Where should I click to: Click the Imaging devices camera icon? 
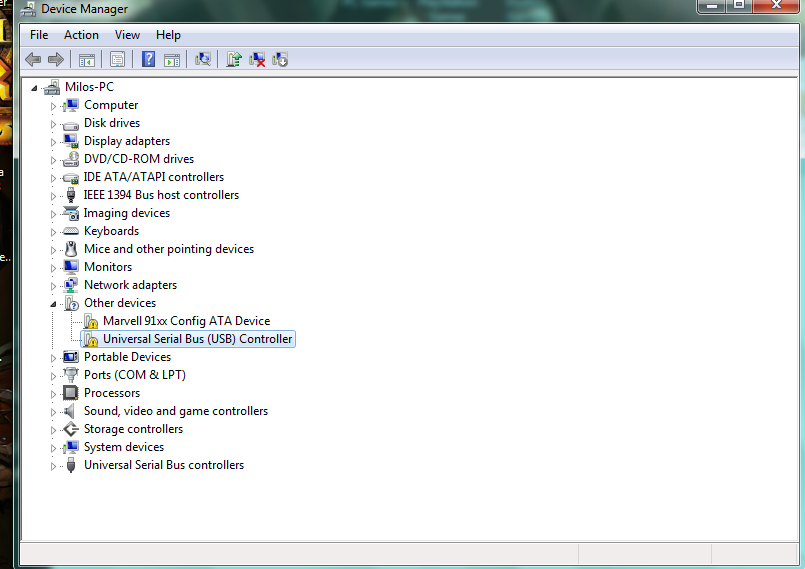tap(70, 213)
